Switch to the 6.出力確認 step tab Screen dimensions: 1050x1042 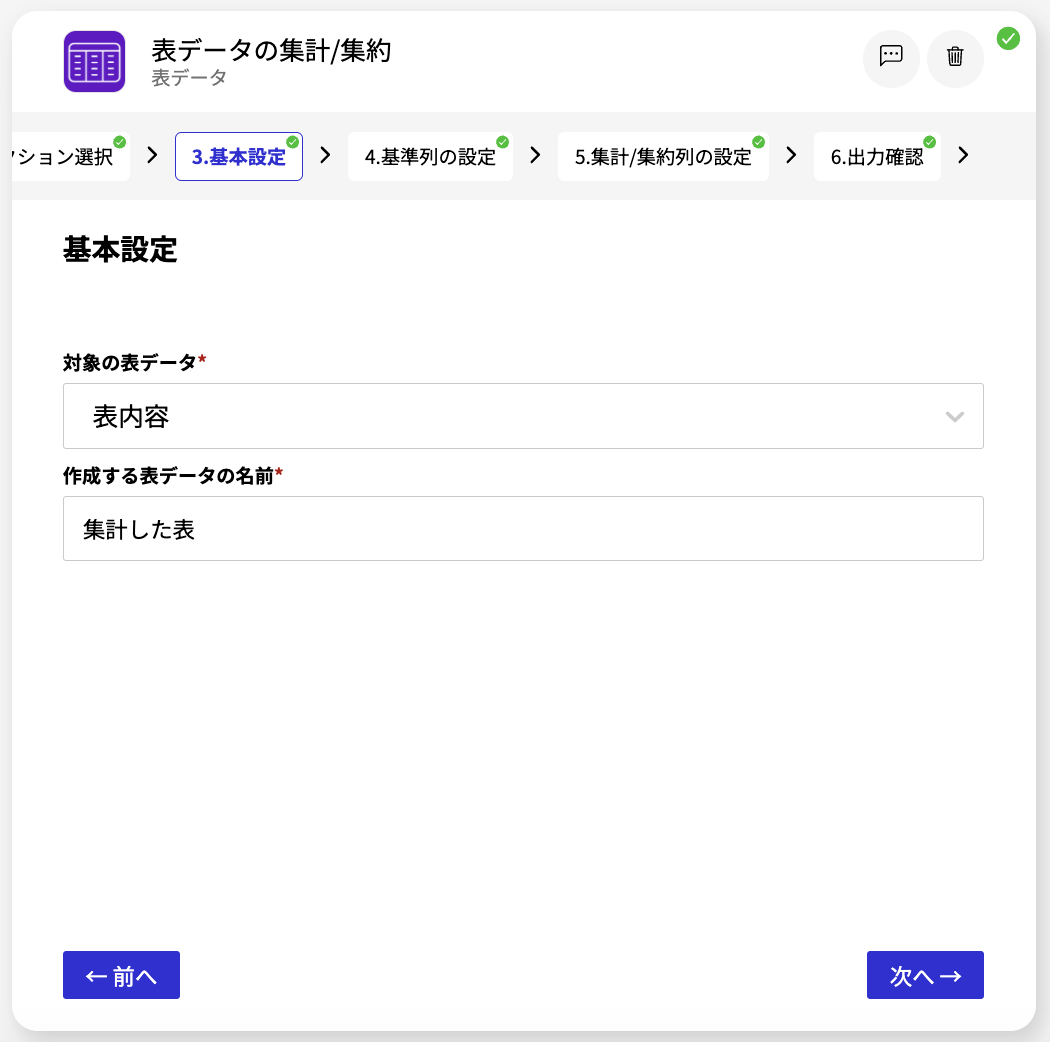point(877,157)
